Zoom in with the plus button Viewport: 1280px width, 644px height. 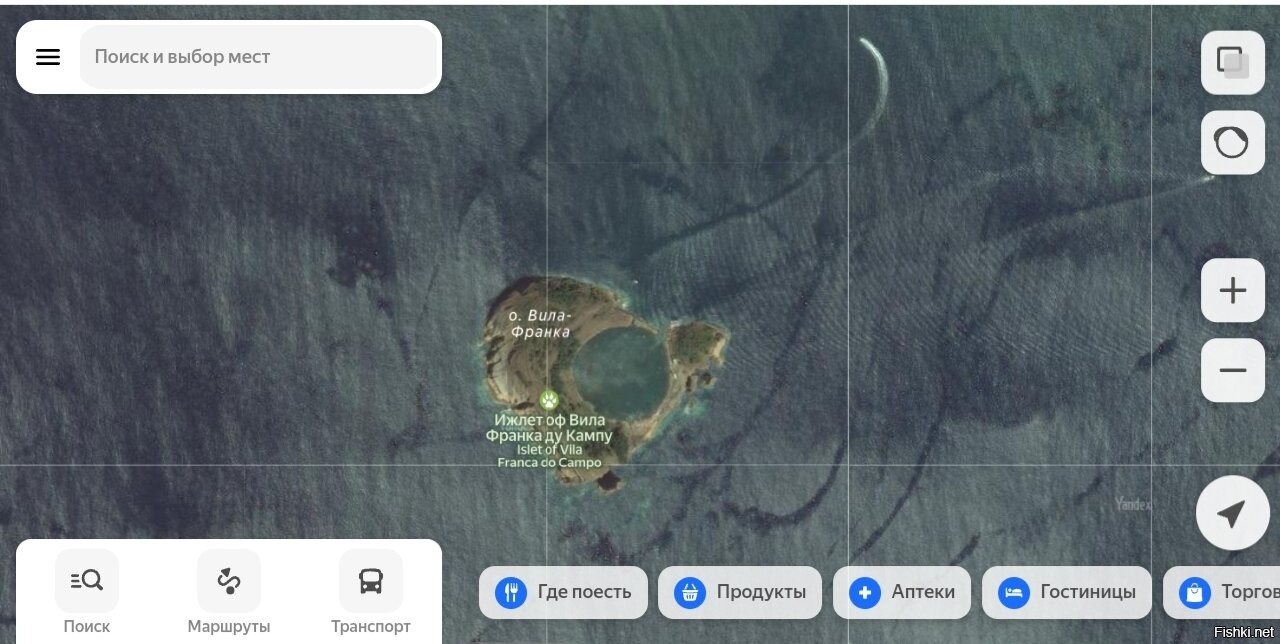pyautogui.click(x=1232, y=291)
